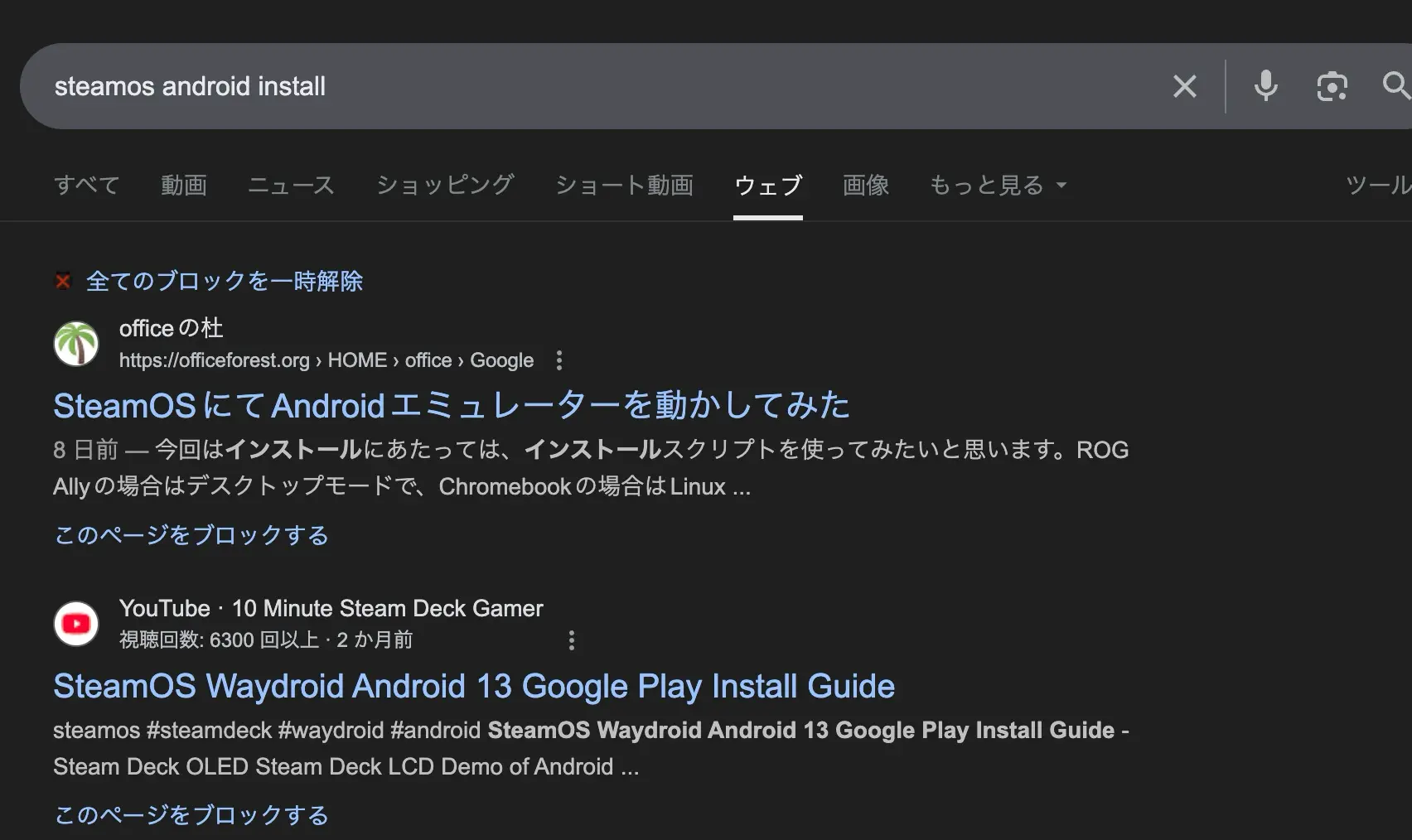Click the 全てのブロックを一時解除 link

(x=225, y=281)
